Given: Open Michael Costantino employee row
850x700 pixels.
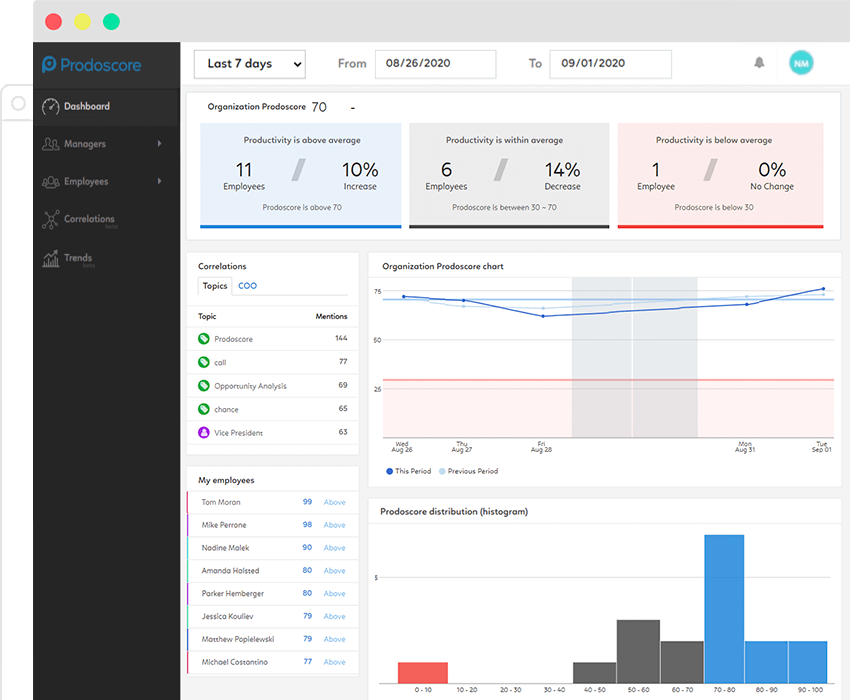Looking at the screenshot, I should coord(273,662).
